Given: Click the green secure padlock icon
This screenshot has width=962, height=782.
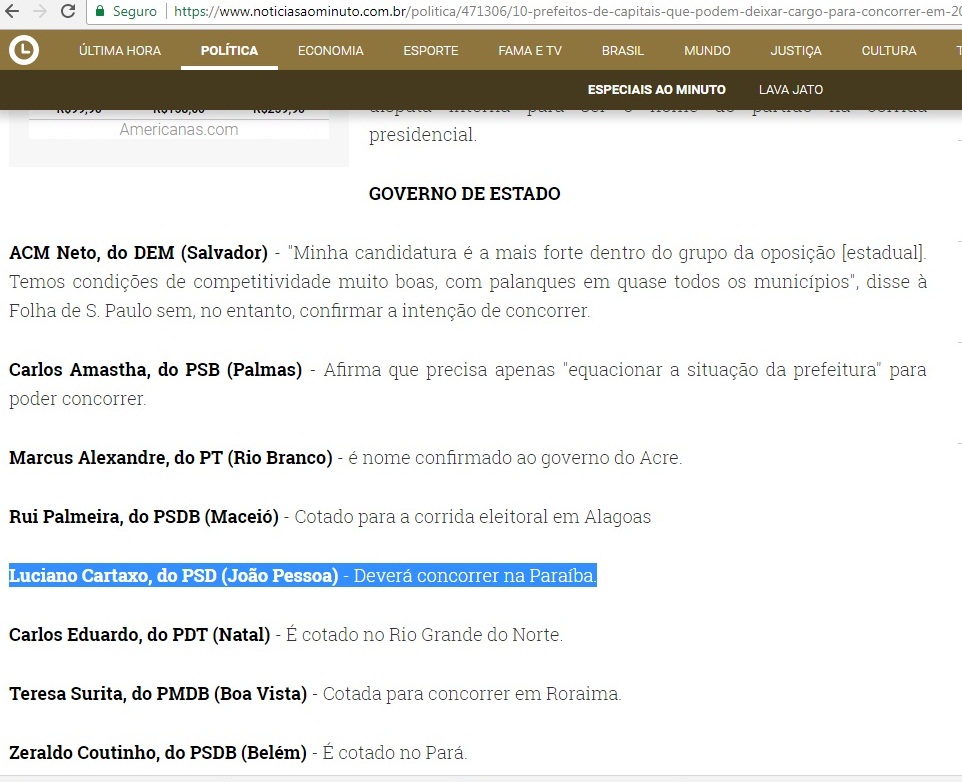Looking at the screenshot, I should (x=100, y=12).
